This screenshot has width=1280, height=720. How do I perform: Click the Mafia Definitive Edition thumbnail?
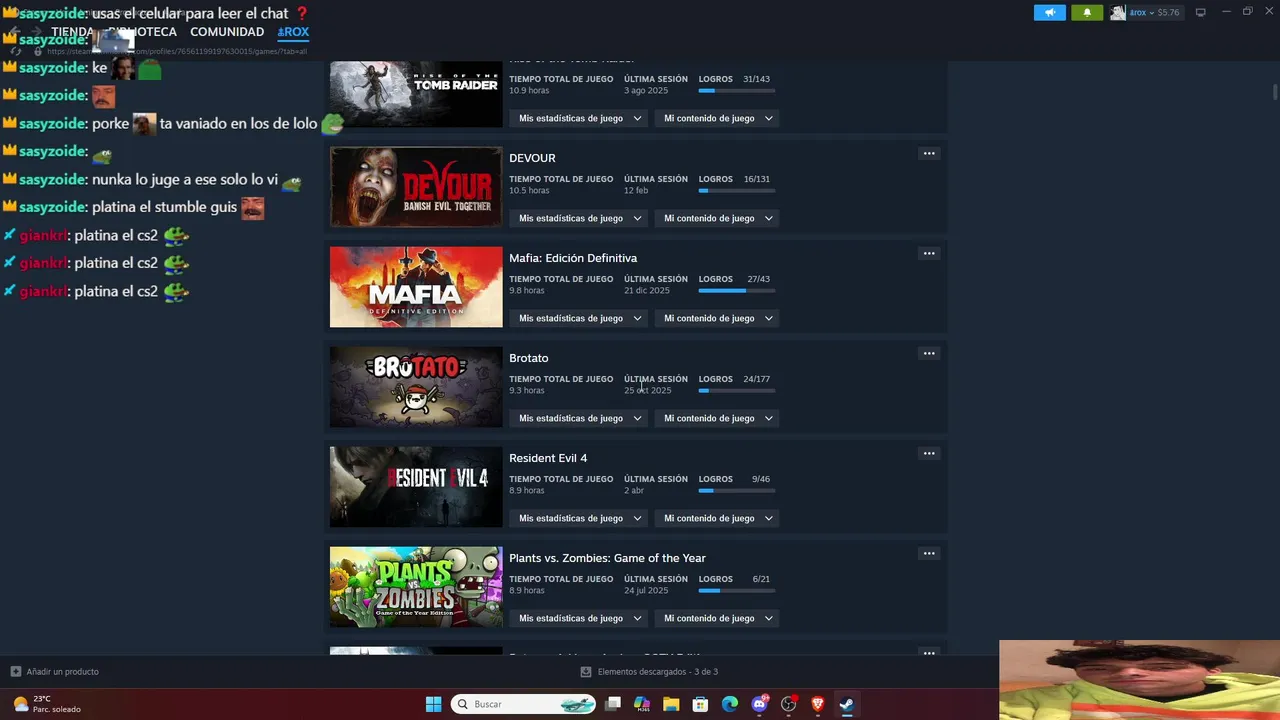pos(416,287)
